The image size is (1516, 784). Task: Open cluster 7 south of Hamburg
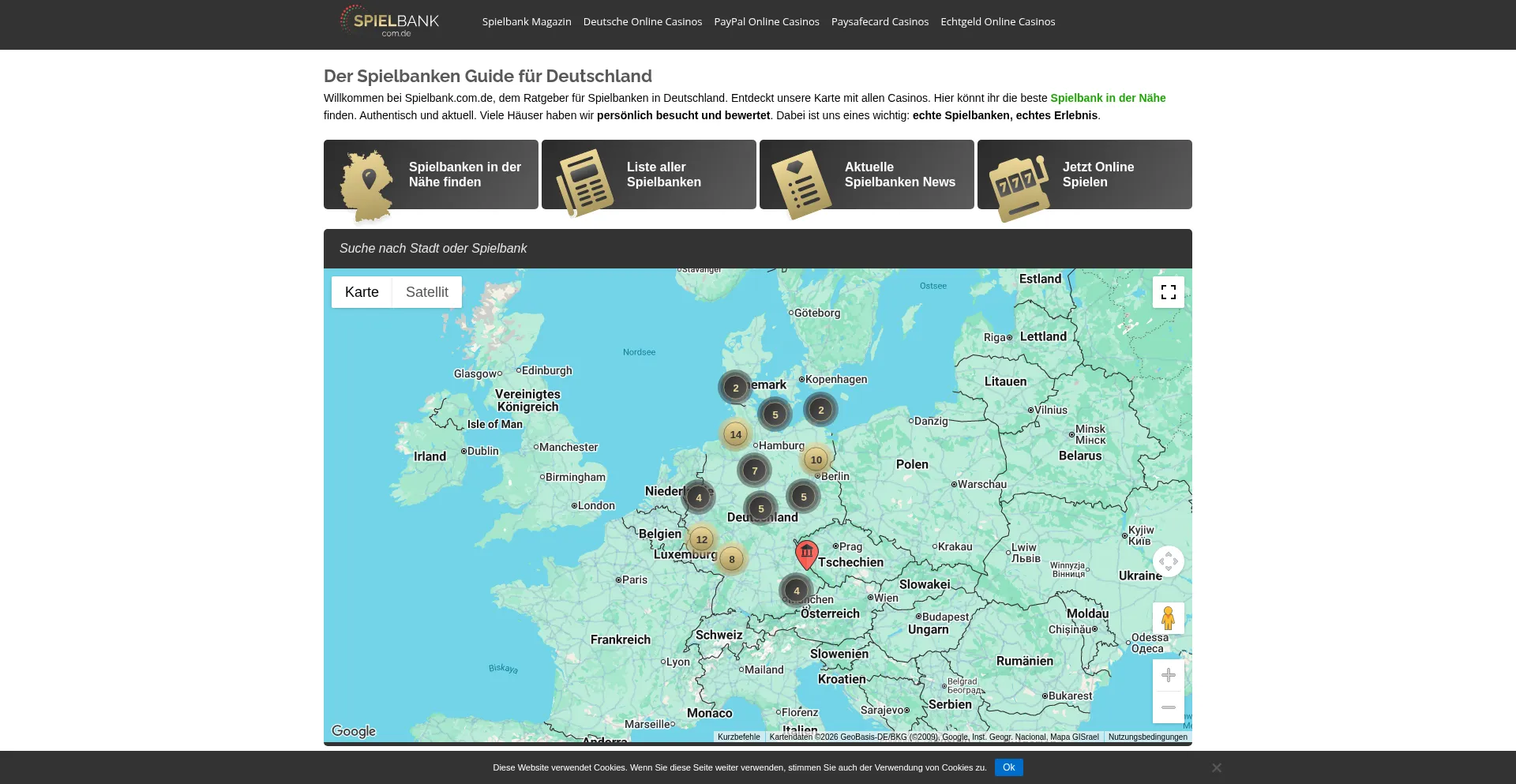click(755, 471)
